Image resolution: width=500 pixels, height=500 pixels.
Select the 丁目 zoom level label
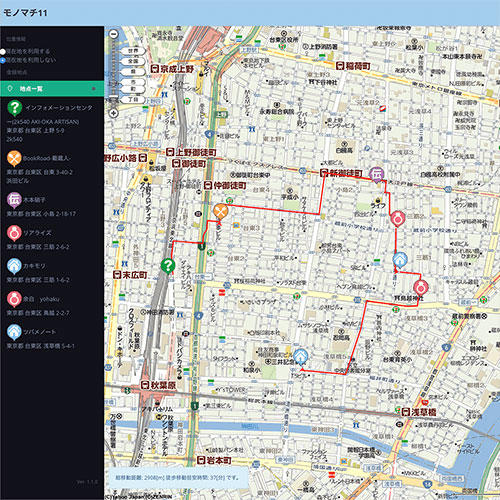(x=133, y=99)
